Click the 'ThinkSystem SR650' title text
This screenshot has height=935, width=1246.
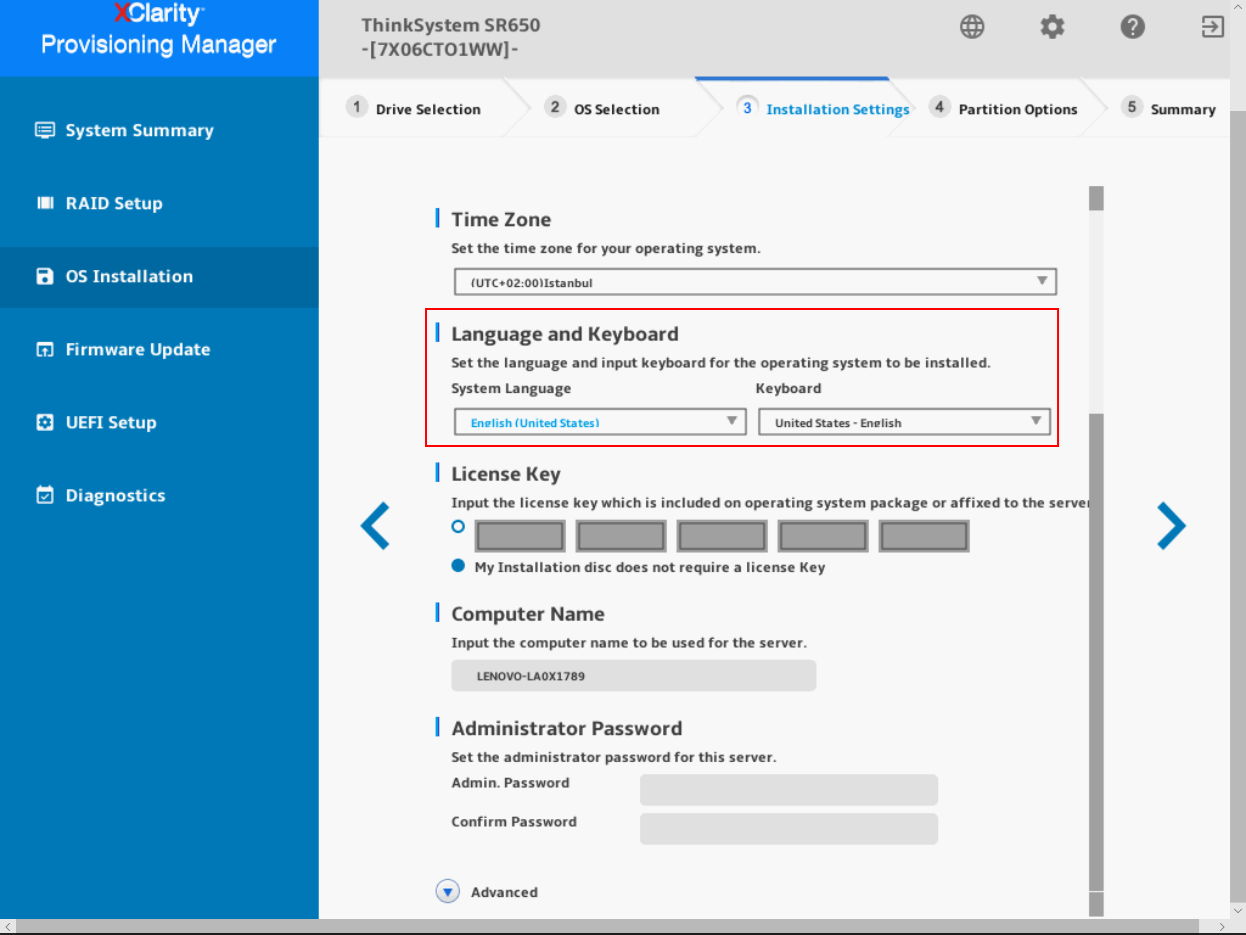pyautogui.click(x=450, y=25)
